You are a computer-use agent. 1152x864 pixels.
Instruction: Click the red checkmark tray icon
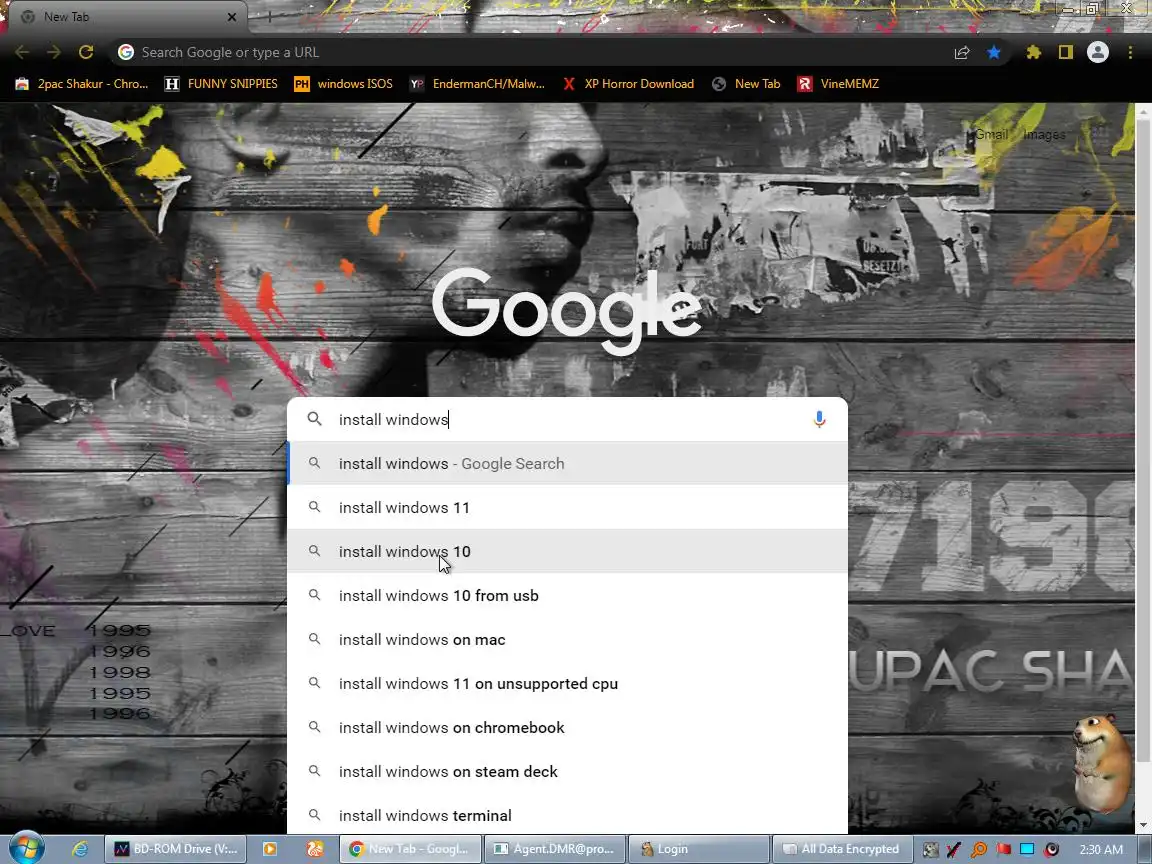pos(954,850)
